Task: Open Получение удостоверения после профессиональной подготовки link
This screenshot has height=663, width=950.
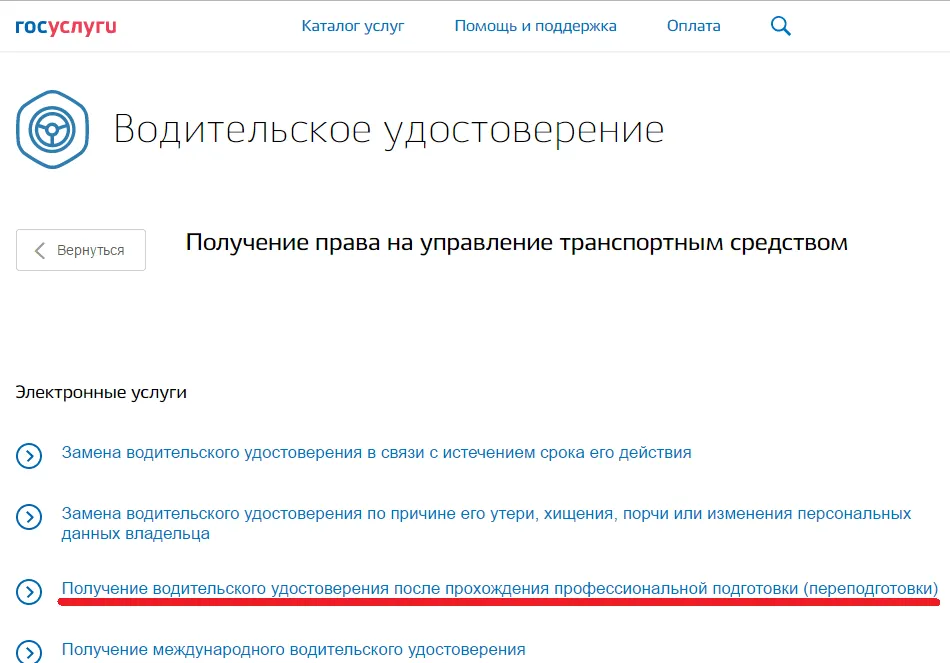Action: [x=500, y=588]
